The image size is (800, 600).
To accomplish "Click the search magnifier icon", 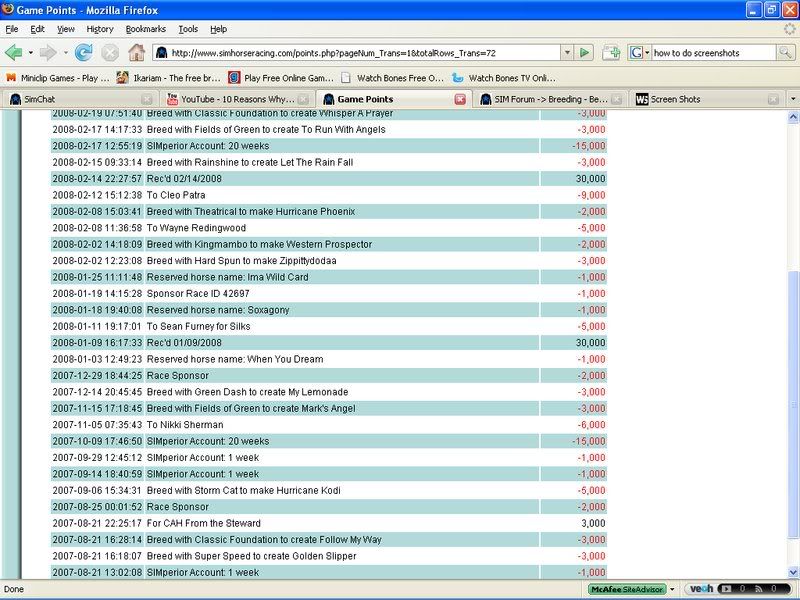I will pyautogui.click(x=789, y=52).
